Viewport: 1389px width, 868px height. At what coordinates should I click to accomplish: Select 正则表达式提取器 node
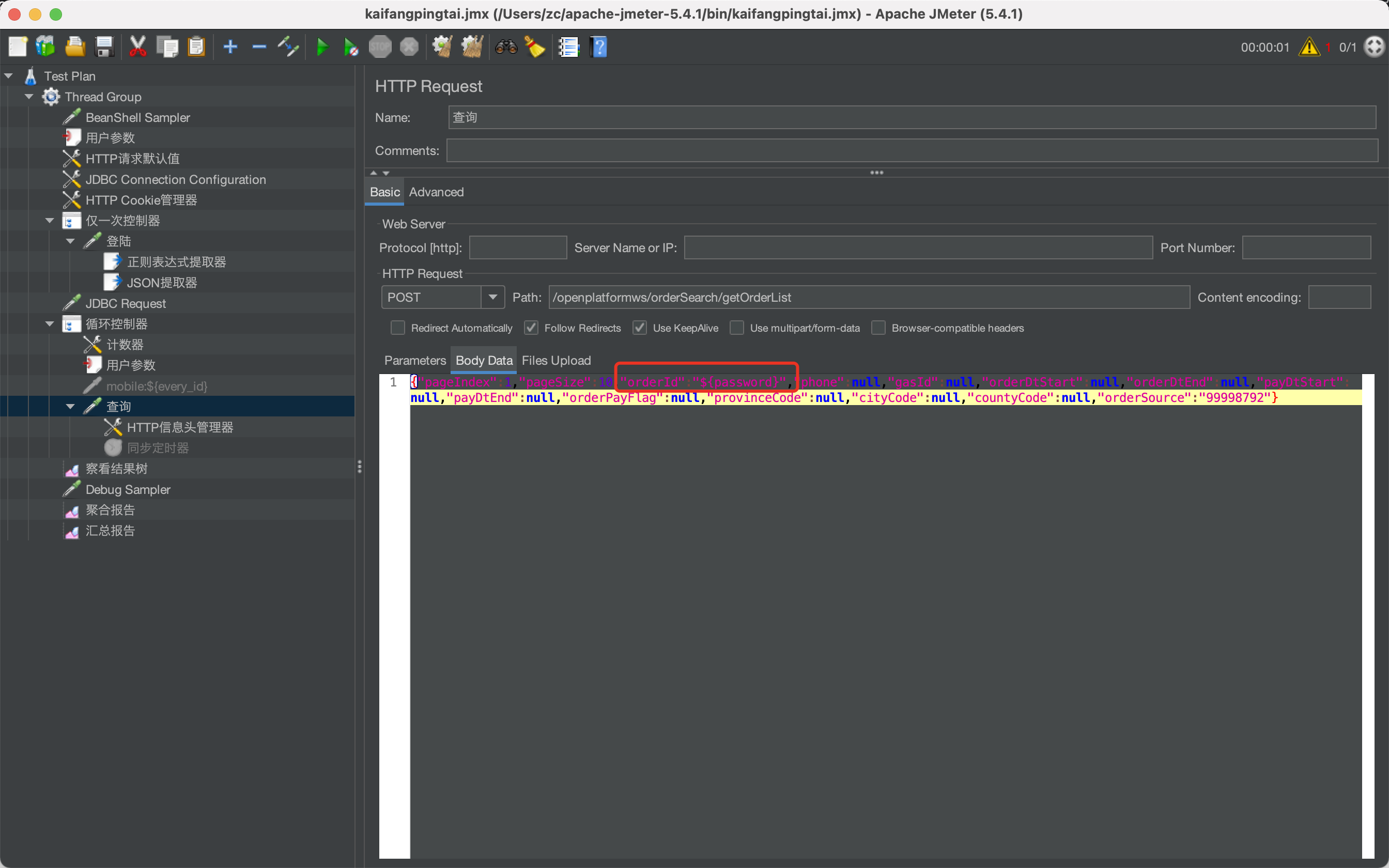tap(176, 262)
